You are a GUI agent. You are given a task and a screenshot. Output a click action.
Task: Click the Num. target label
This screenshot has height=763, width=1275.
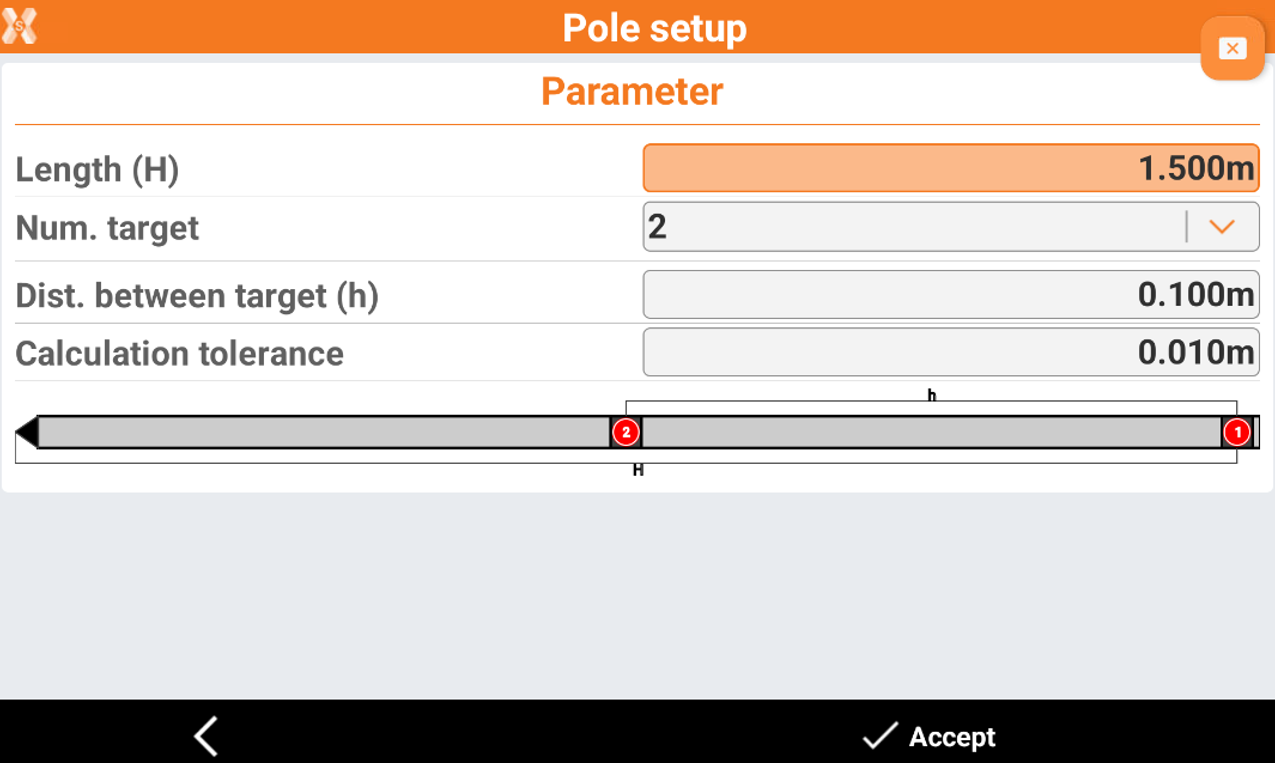click(107, 228)
